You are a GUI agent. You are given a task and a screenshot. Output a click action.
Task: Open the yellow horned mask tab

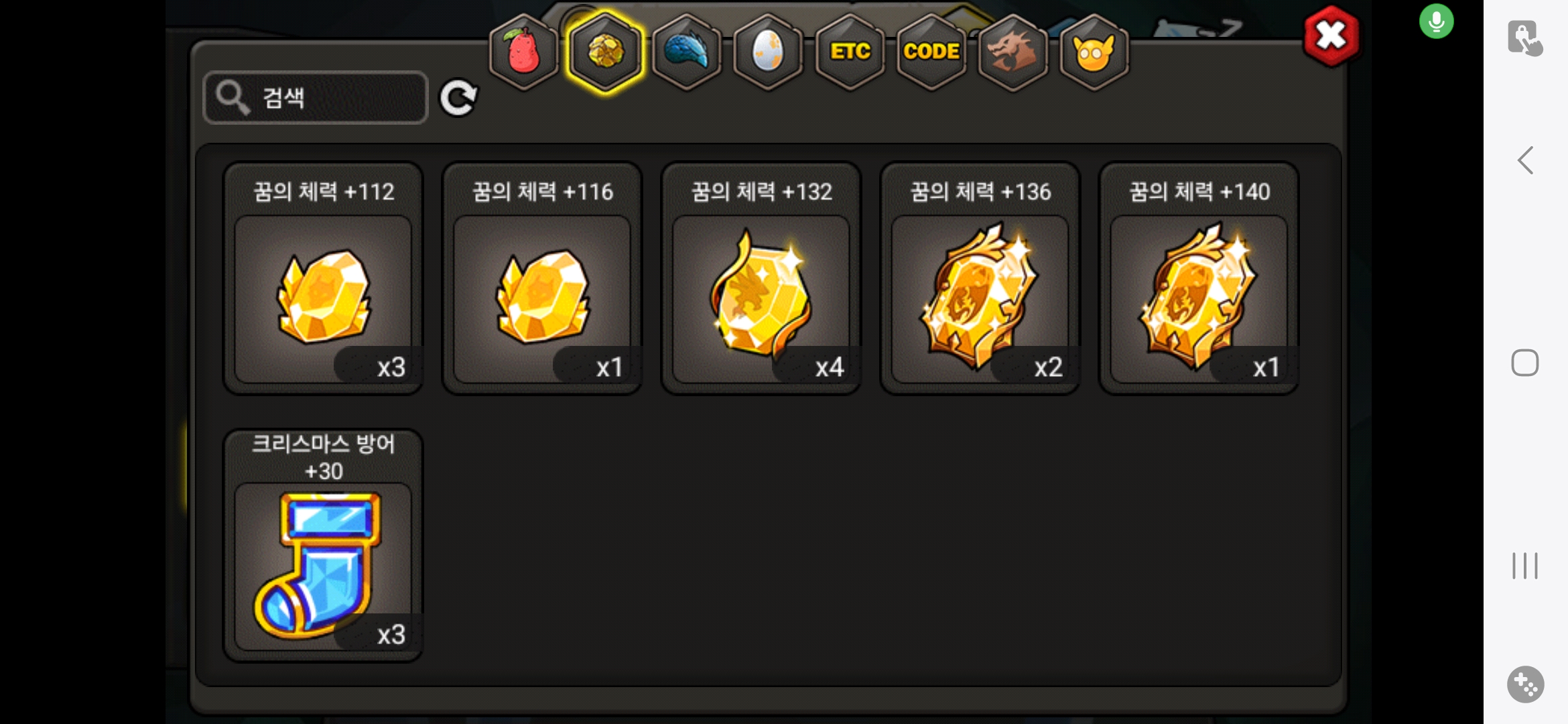click(x=1094, y=52)
